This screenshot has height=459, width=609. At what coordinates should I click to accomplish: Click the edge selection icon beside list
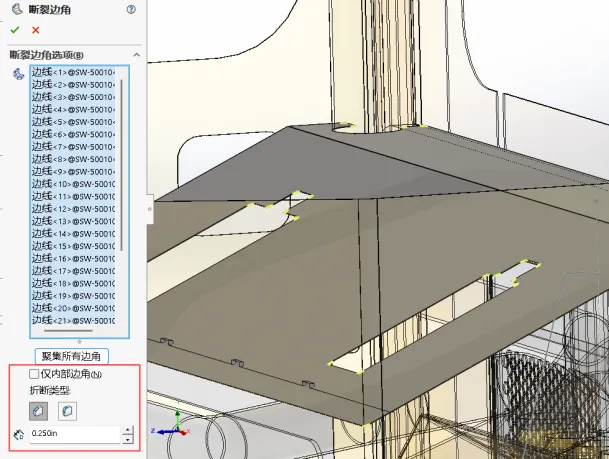click(x=16, y=74)
